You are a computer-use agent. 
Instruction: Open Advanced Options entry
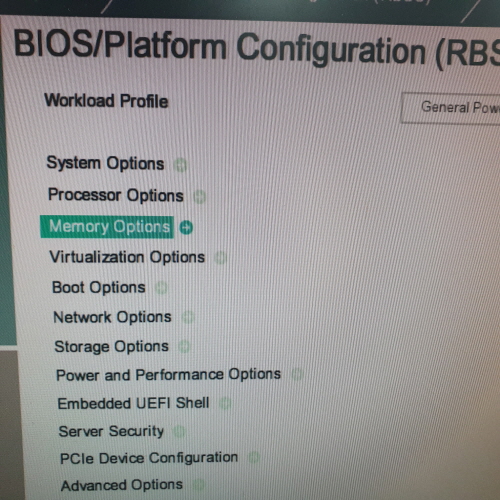pos(122,485)
